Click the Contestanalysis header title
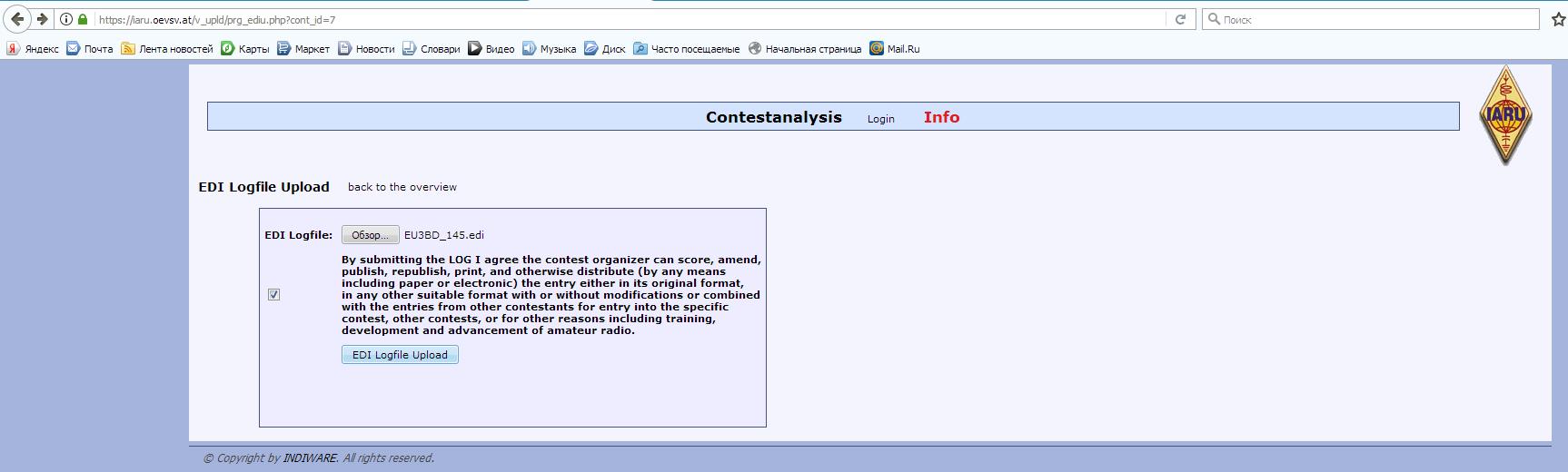The height and width of the screenshot is (472, 1568). [x=773, y=117]
